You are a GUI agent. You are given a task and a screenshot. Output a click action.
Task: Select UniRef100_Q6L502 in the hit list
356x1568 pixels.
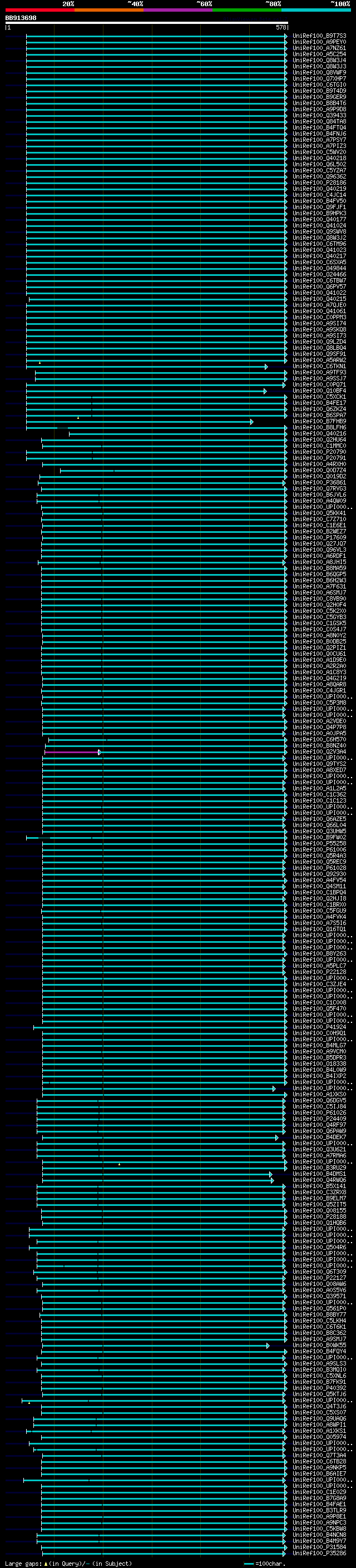pos(319,164)
